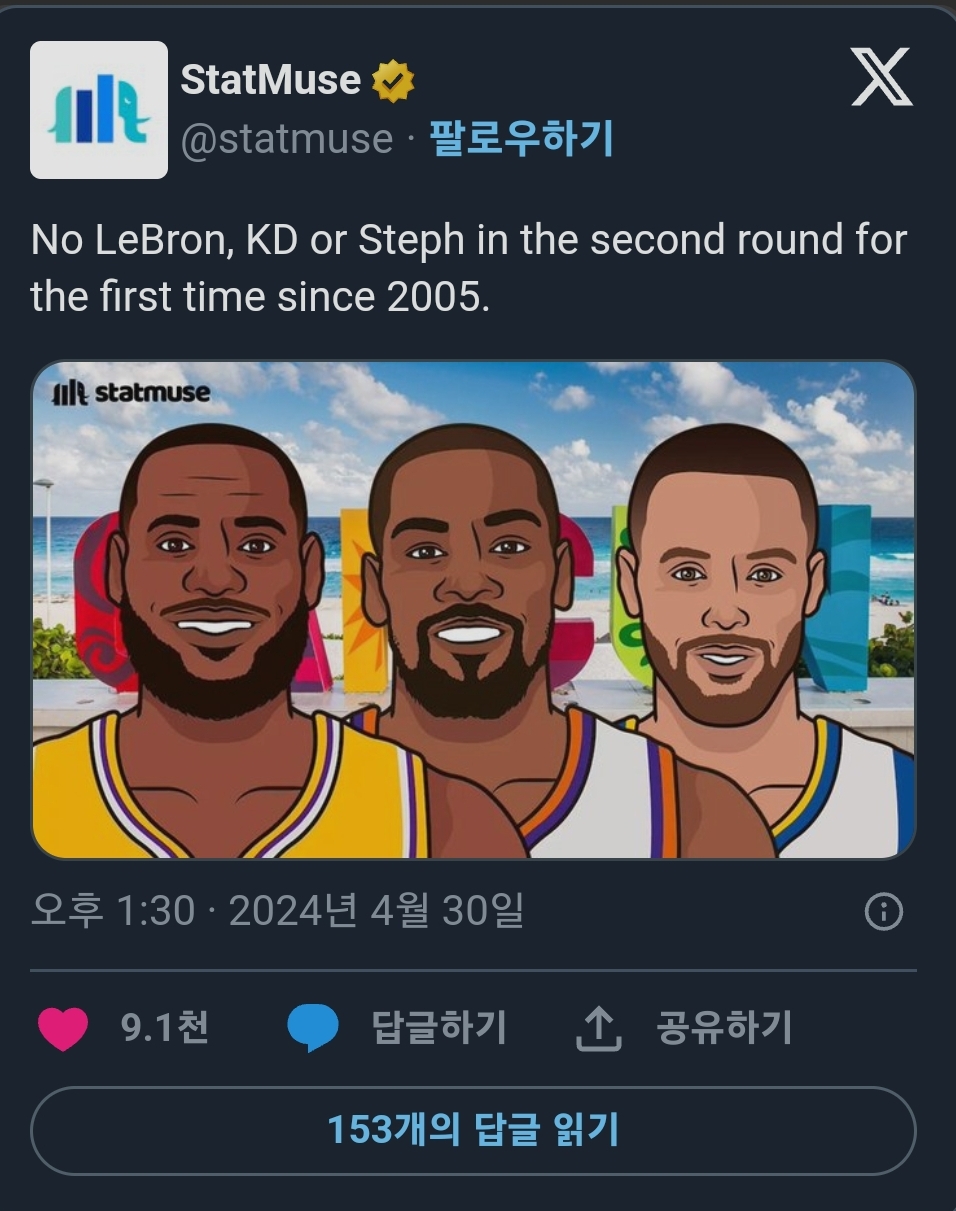The width and height of the screenshot is (956, 1211).
Task: Click the 답글하기 reply label
Action: tap(439, 1028)
